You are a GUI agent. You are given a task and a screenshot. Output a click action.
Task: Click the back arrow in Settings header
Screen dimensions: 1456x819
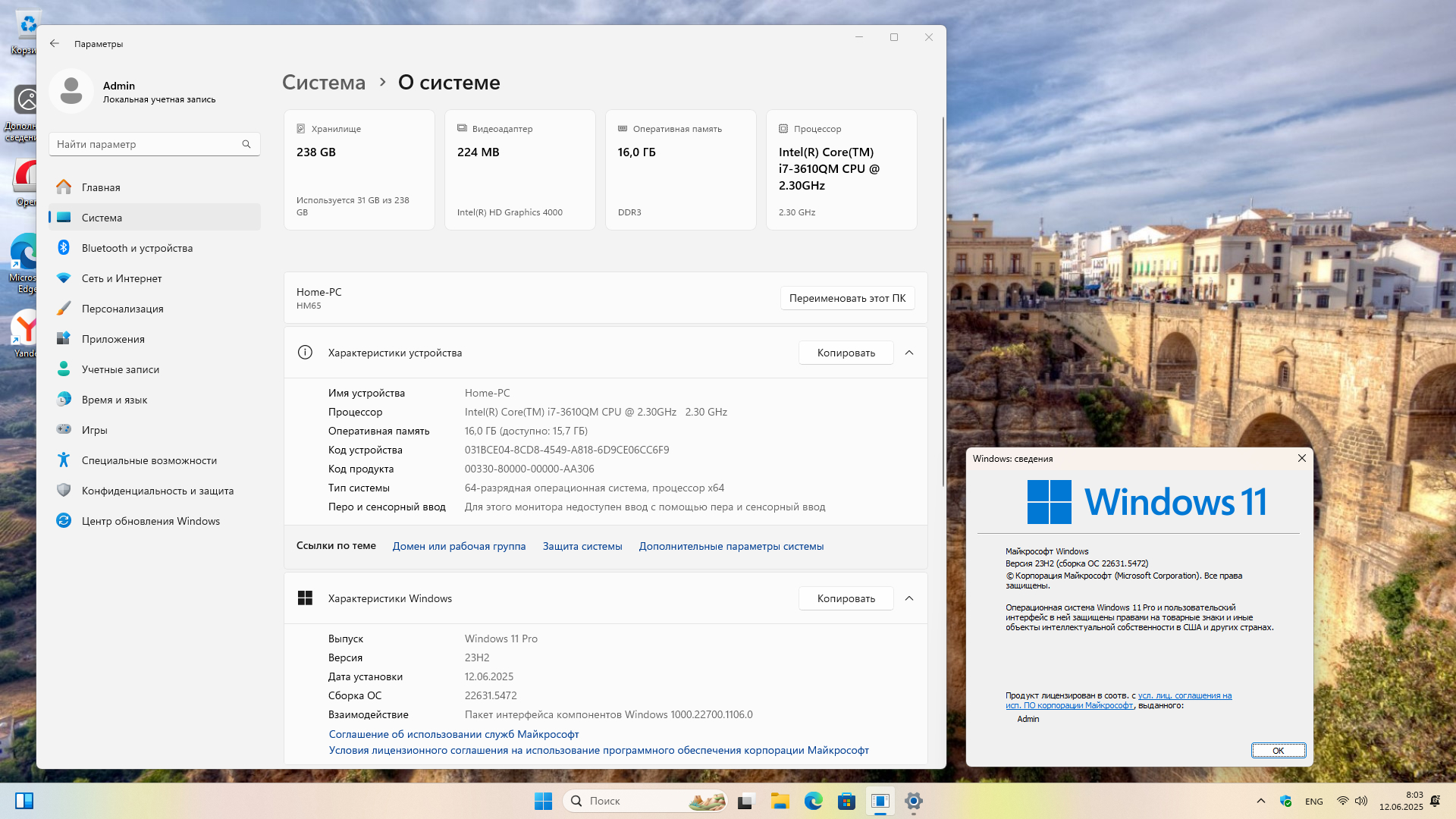(55, 43)
